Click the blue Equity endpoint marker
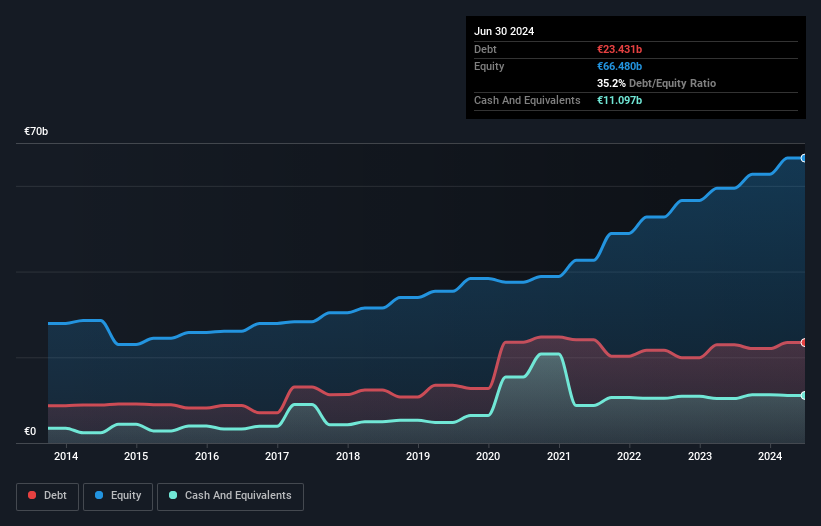The image size is (821, 526). 804,158
